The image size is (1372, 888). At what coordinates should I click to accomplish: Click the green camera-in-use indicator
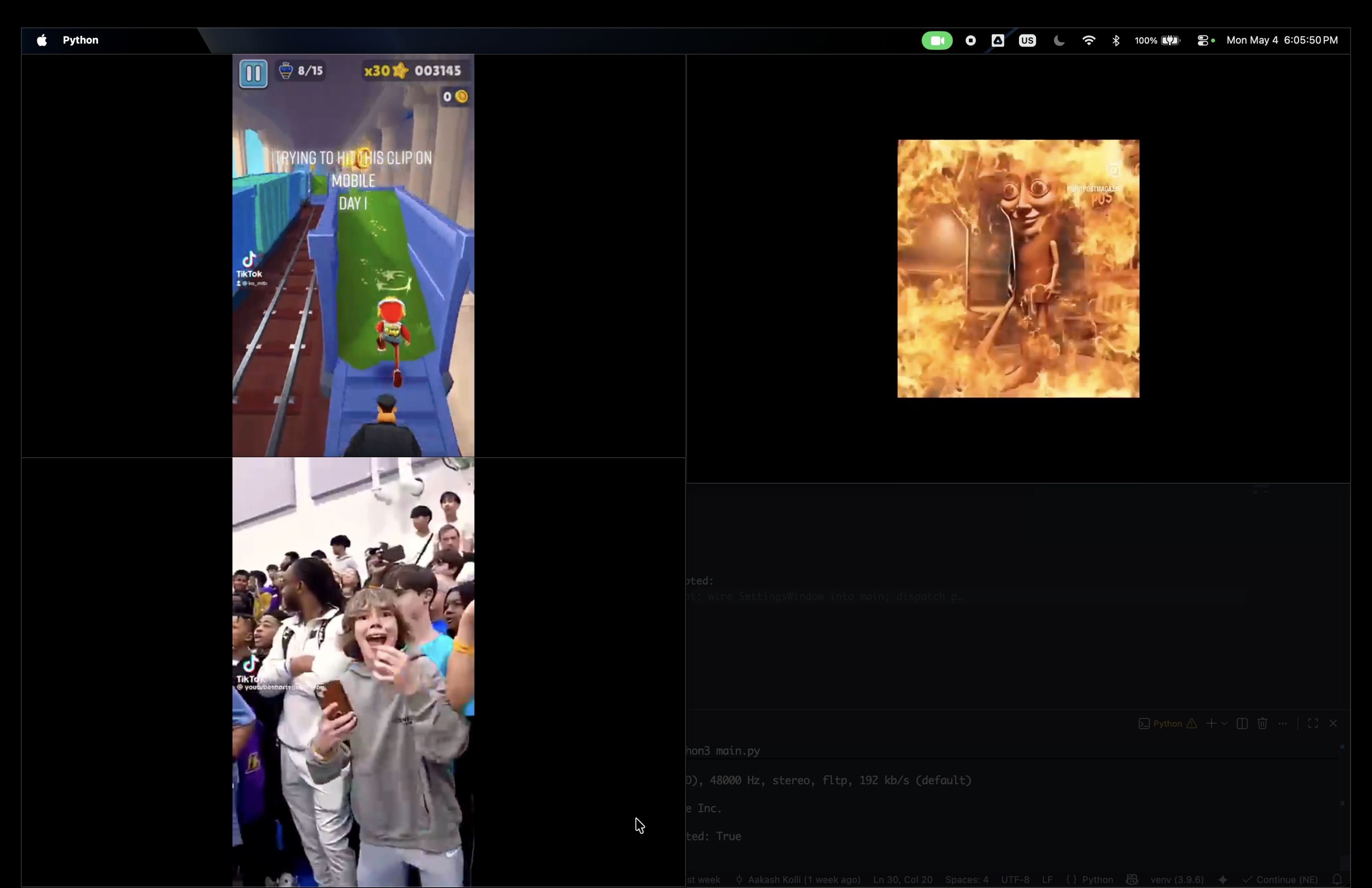click(x=937, y=41)
